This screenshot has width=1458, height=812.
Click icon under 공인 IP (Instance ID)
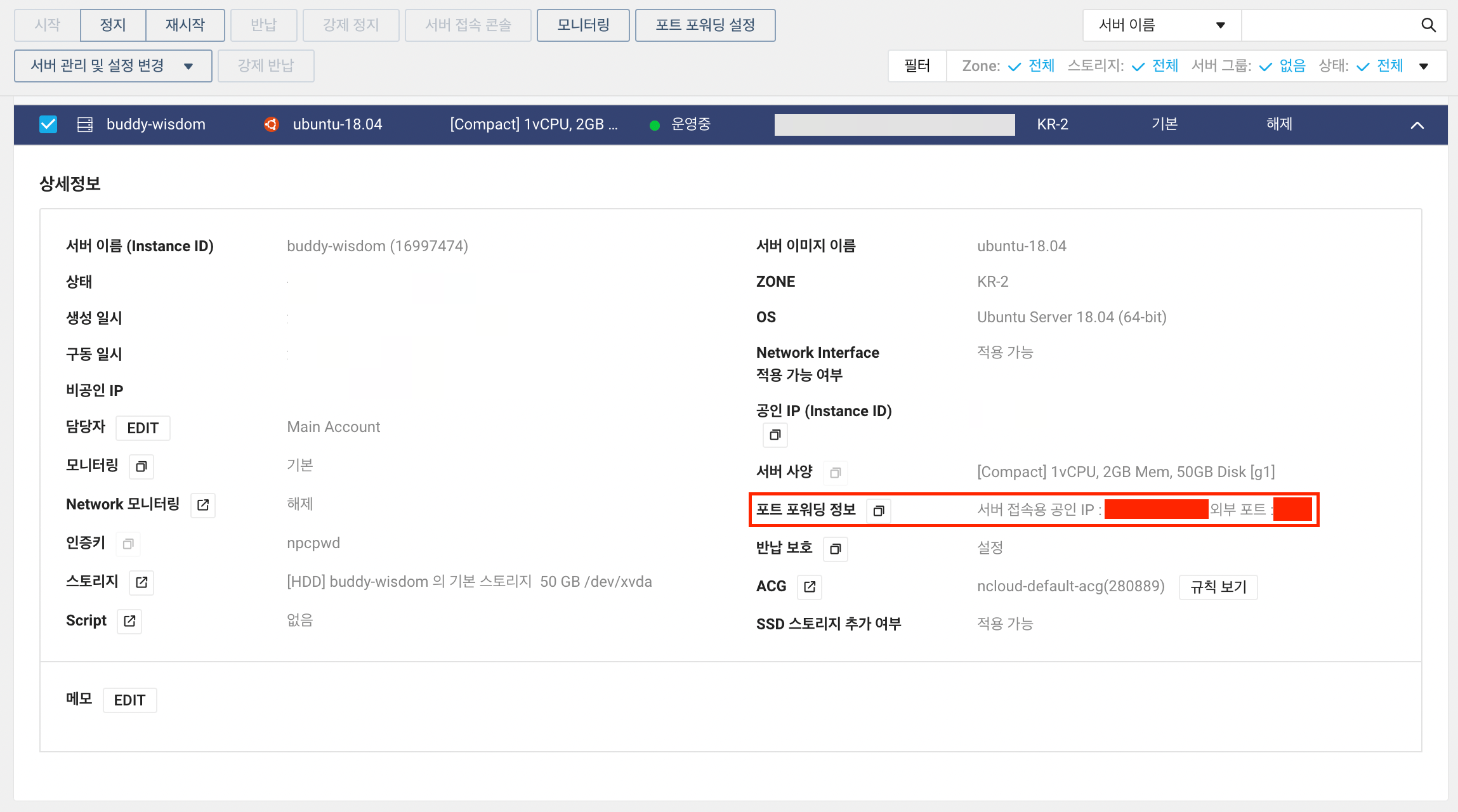775,435
